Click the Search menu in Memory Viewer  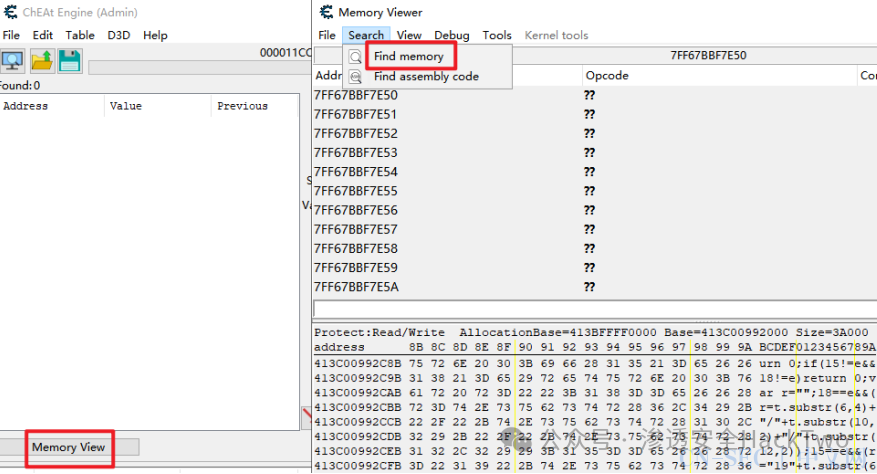click(366, 35)
